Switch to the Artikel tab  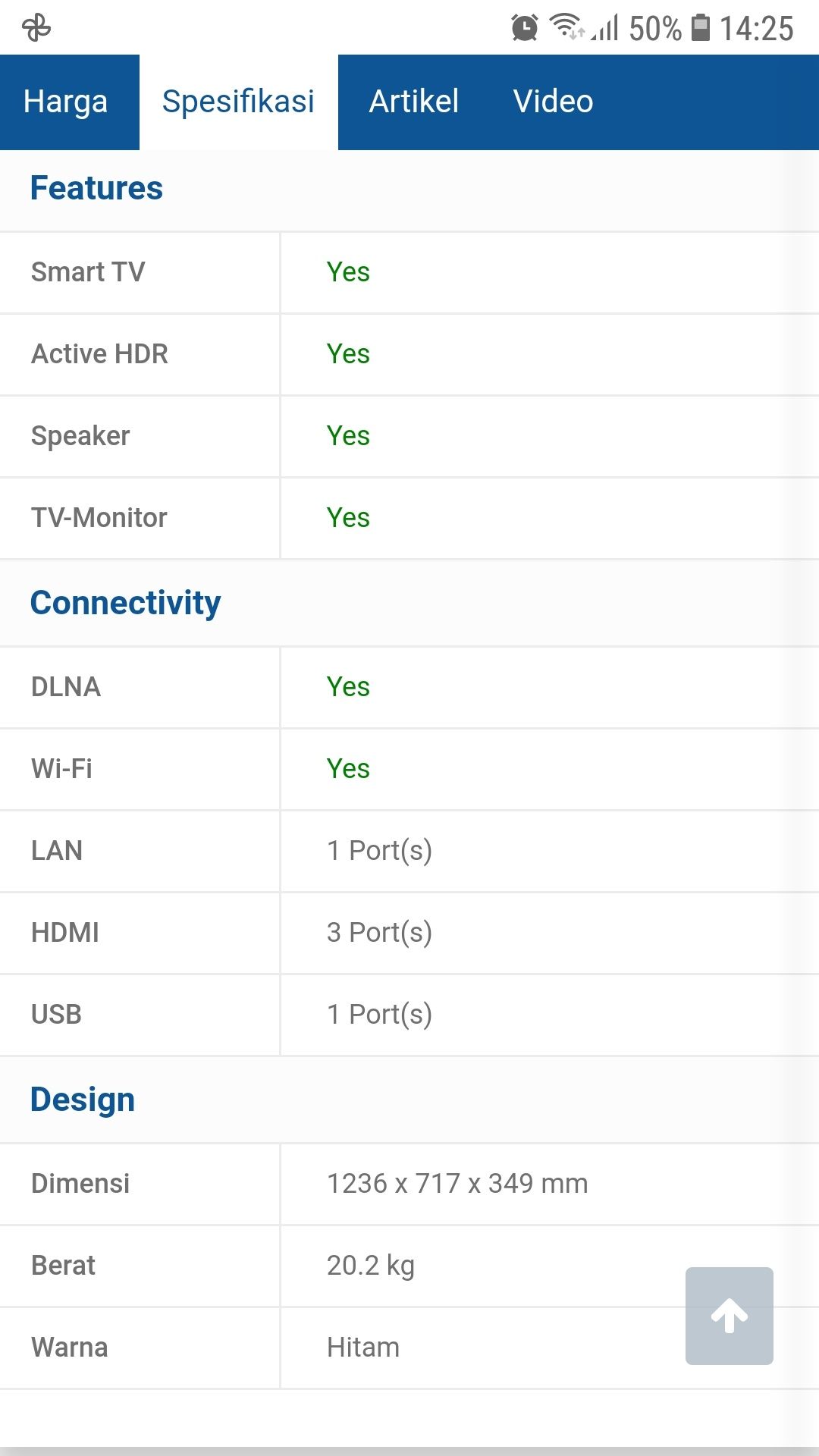414,102
